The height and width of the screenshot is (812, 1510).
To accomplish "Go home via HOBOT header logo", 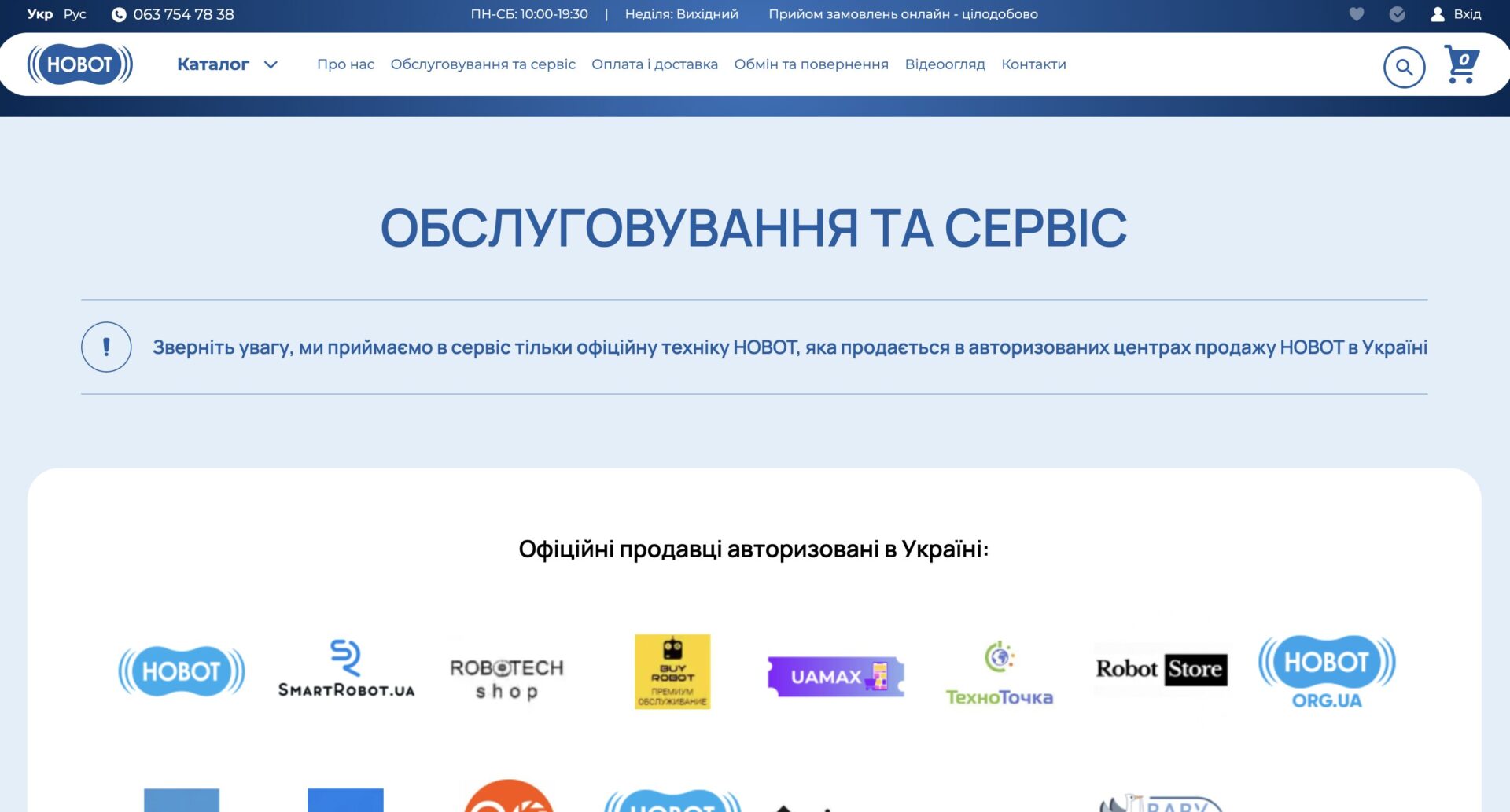I will [x=80, y=64].
